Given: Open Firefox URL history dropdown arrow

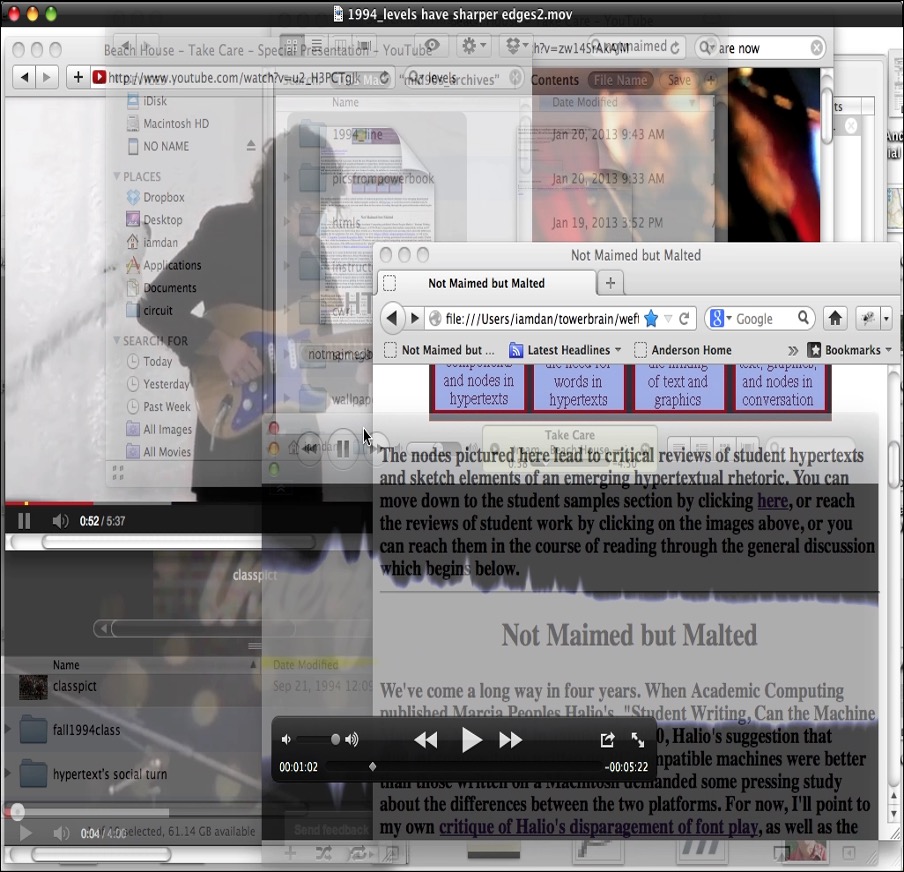Looking at the screenshot, I should pyautogui.click(x=668, y=318).
